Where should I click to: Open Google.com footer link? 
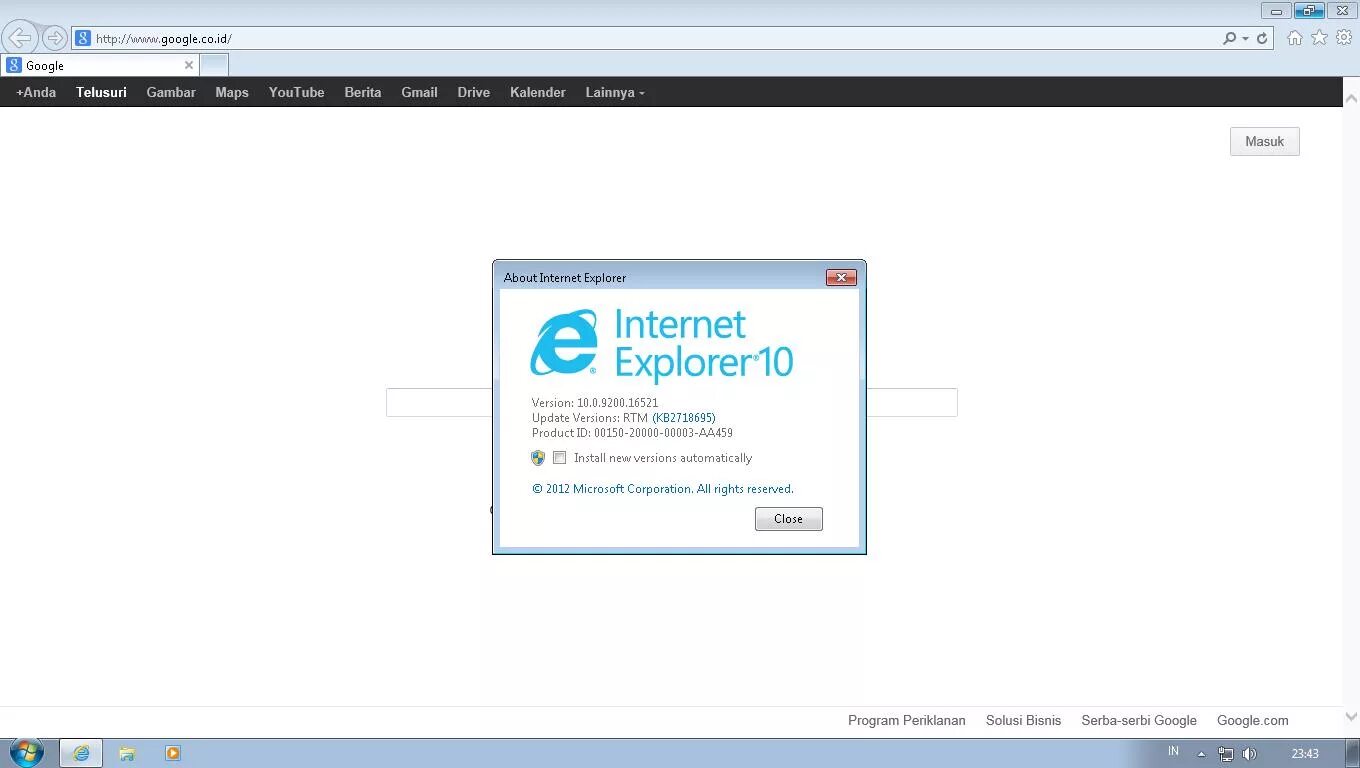coord(1252,720)
